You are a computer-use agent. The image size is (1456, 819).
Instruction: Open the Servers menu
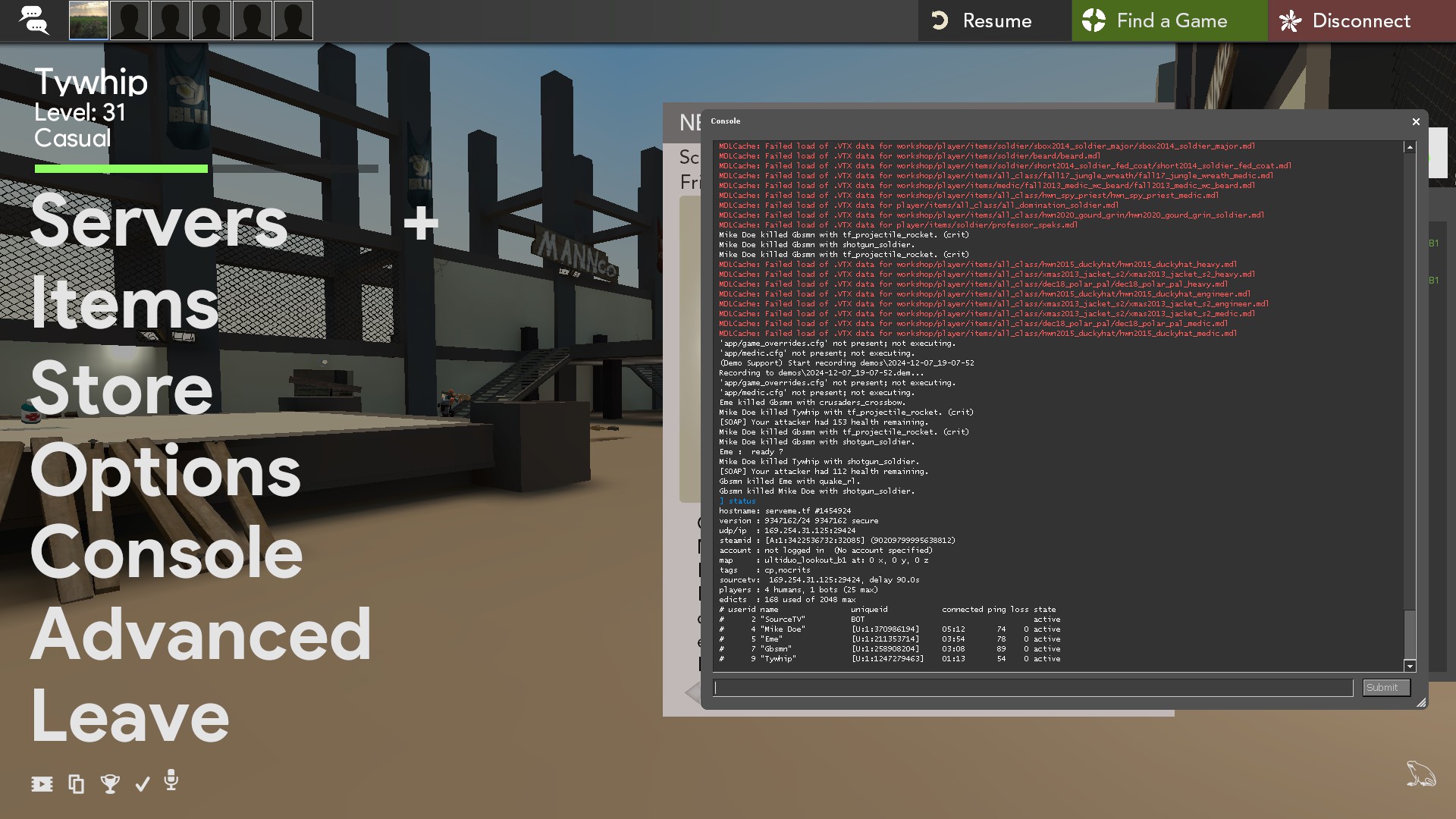pos(159,221)
